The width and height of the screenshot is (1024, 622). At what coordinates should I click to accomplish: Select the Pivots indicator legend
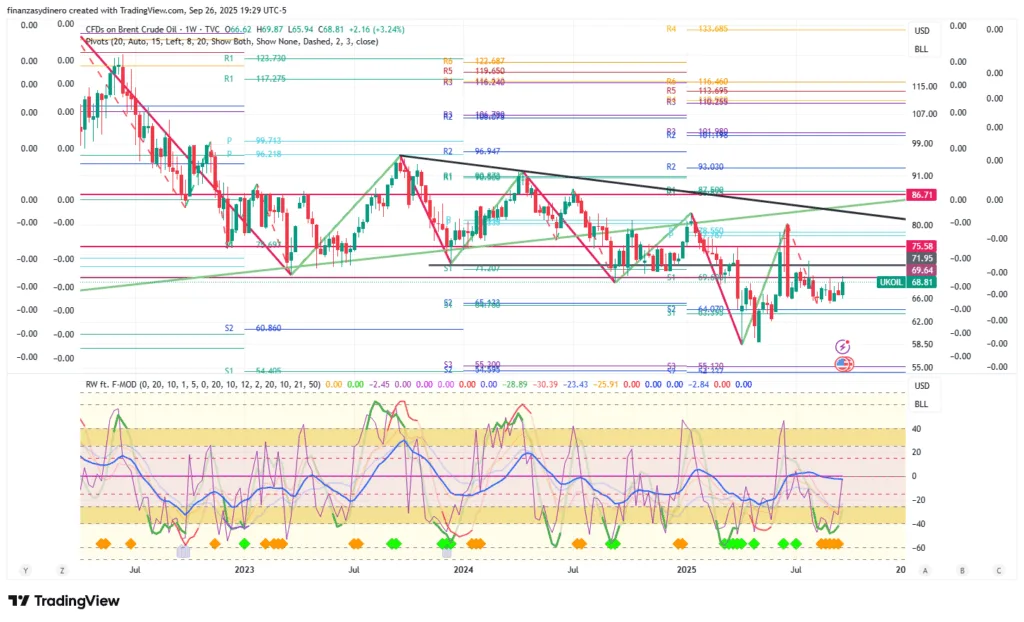coord(200,43)
